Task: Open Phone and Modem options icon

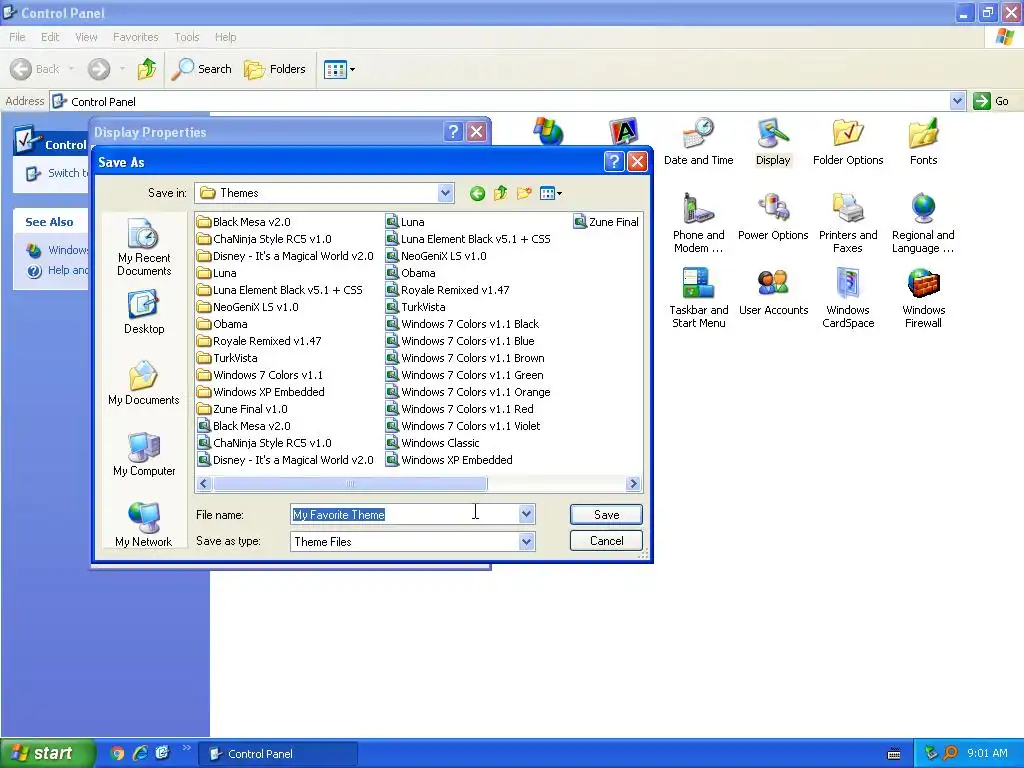Action: [698, 223]
